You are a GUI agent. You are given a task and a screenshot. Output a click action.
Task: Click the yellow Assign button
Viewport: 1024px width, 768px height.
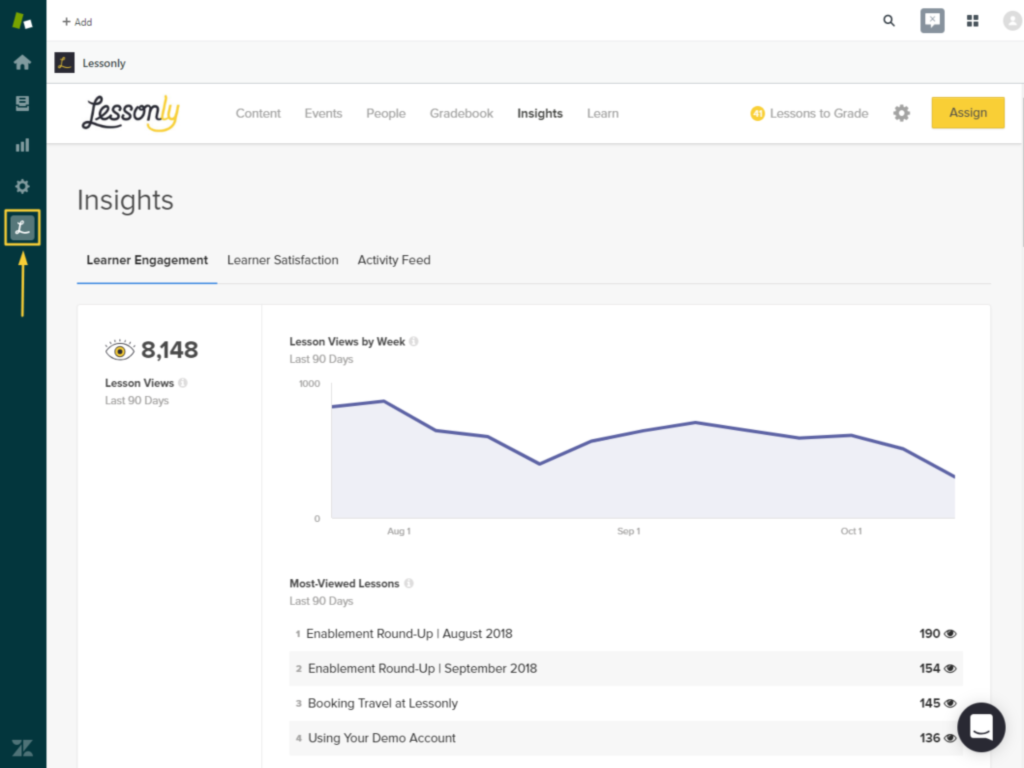click(x=967, y=113)
